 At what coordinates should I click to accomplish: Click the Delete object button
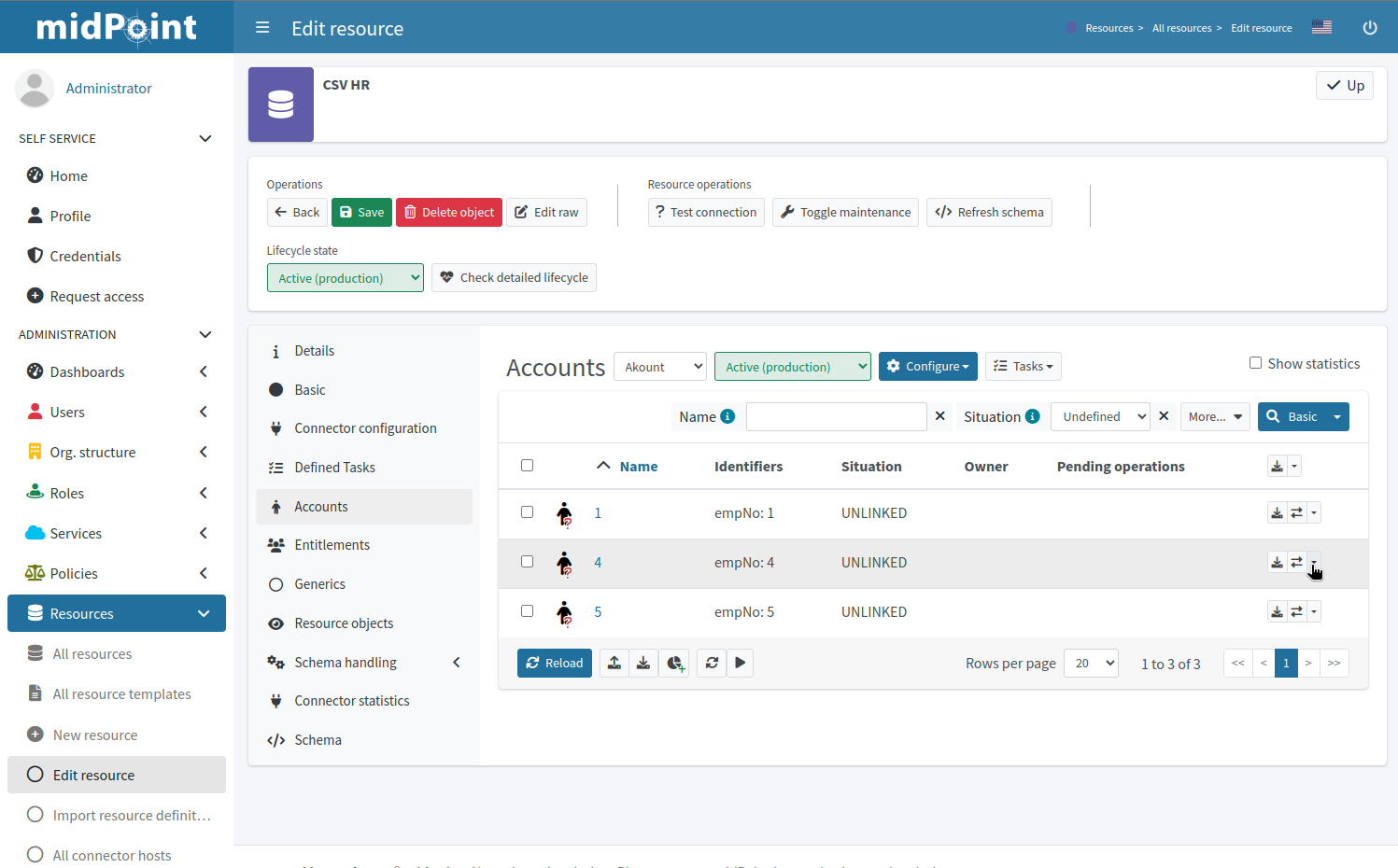tap(449, 212)
